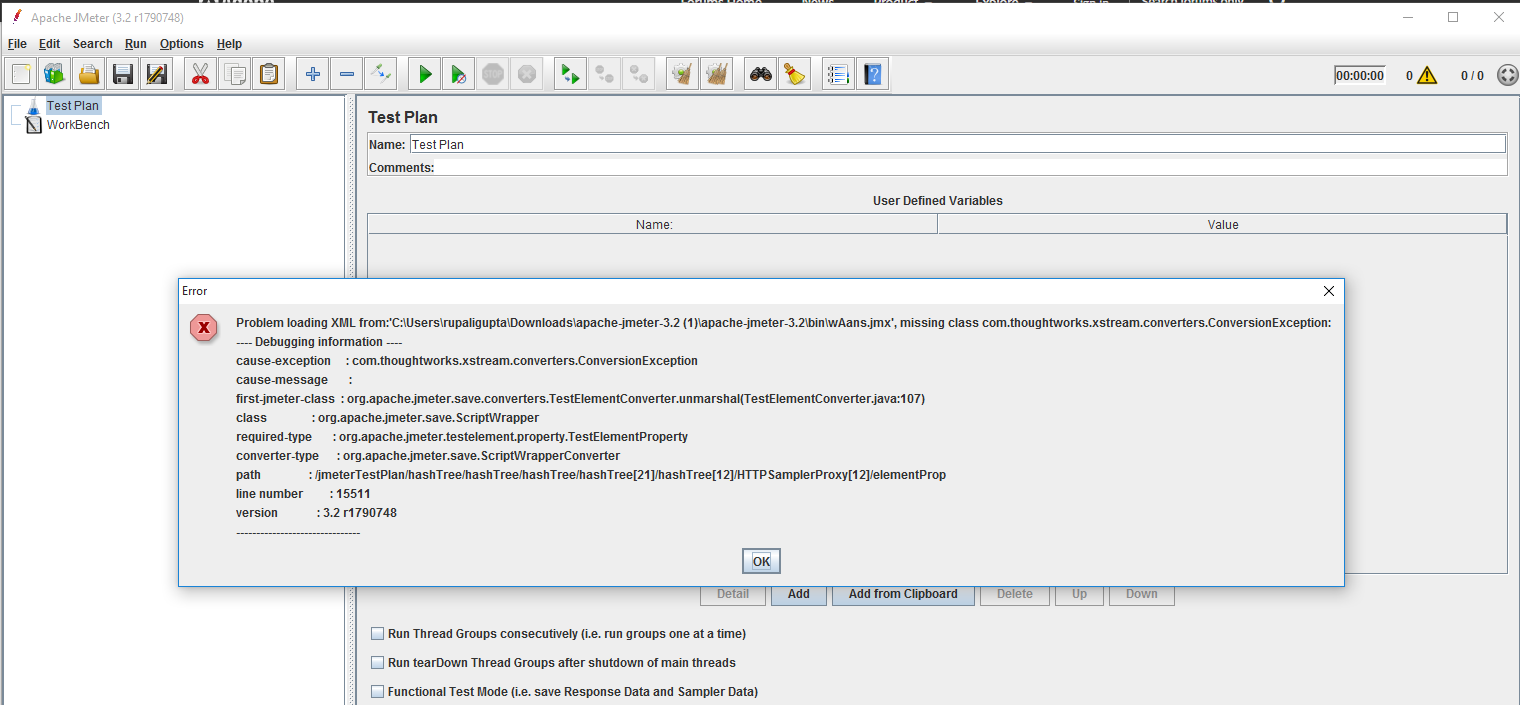Select WorkBench in the tree
The height and width of the screenshot is (705, 1520).
coord(78,125)
